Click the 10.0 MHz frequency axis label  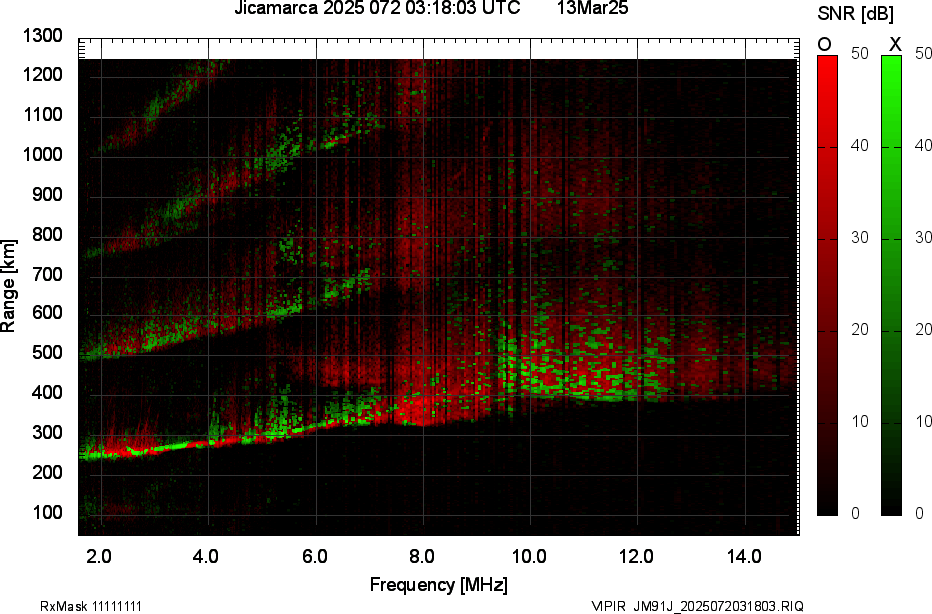tap(529, 557)
